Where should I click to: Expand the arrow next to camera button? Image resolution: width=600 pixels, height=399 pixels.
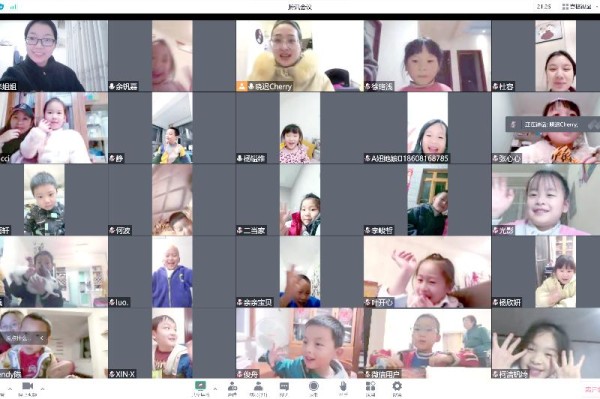pos(42,389)
